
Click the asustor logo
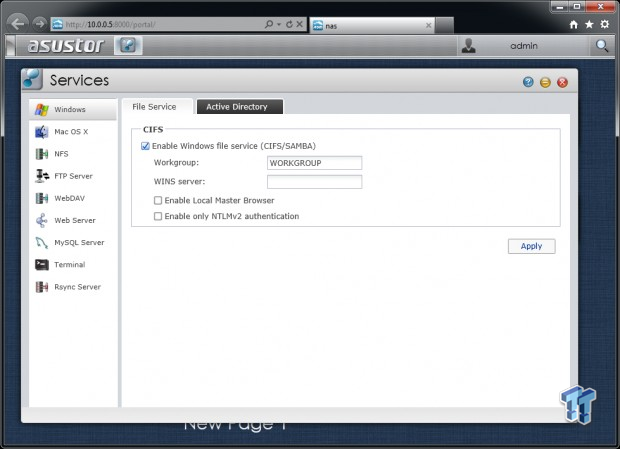coord(66,45)
